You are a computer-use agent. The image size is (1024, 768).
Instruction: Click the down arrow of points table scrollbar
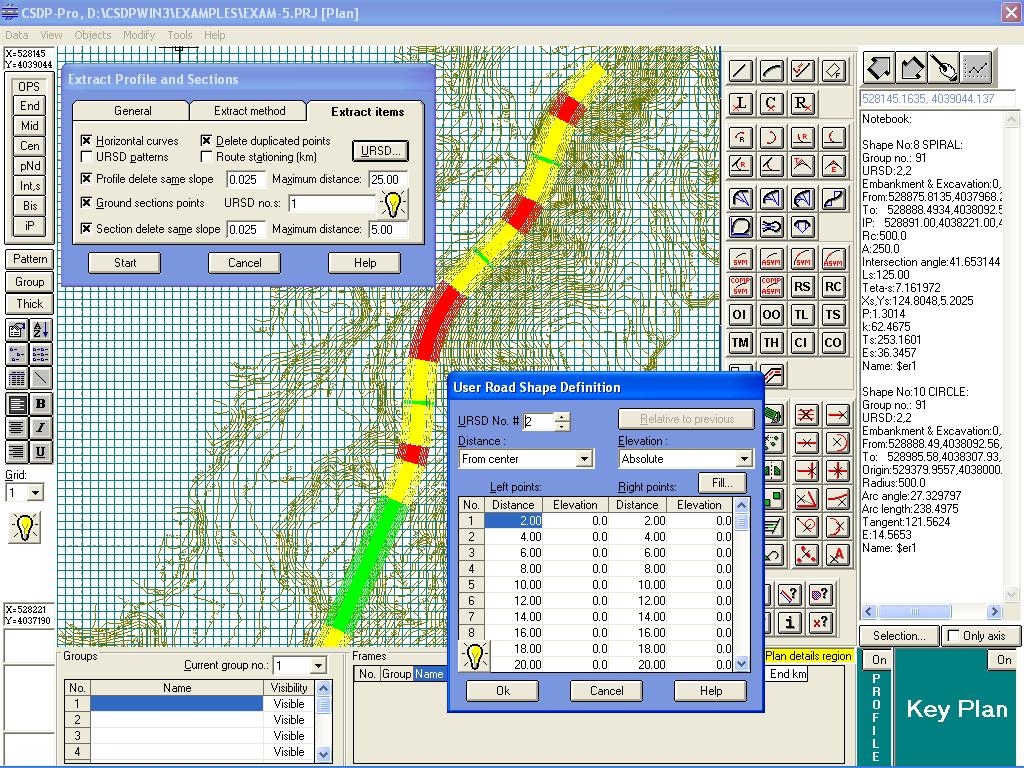pos(741,664)
